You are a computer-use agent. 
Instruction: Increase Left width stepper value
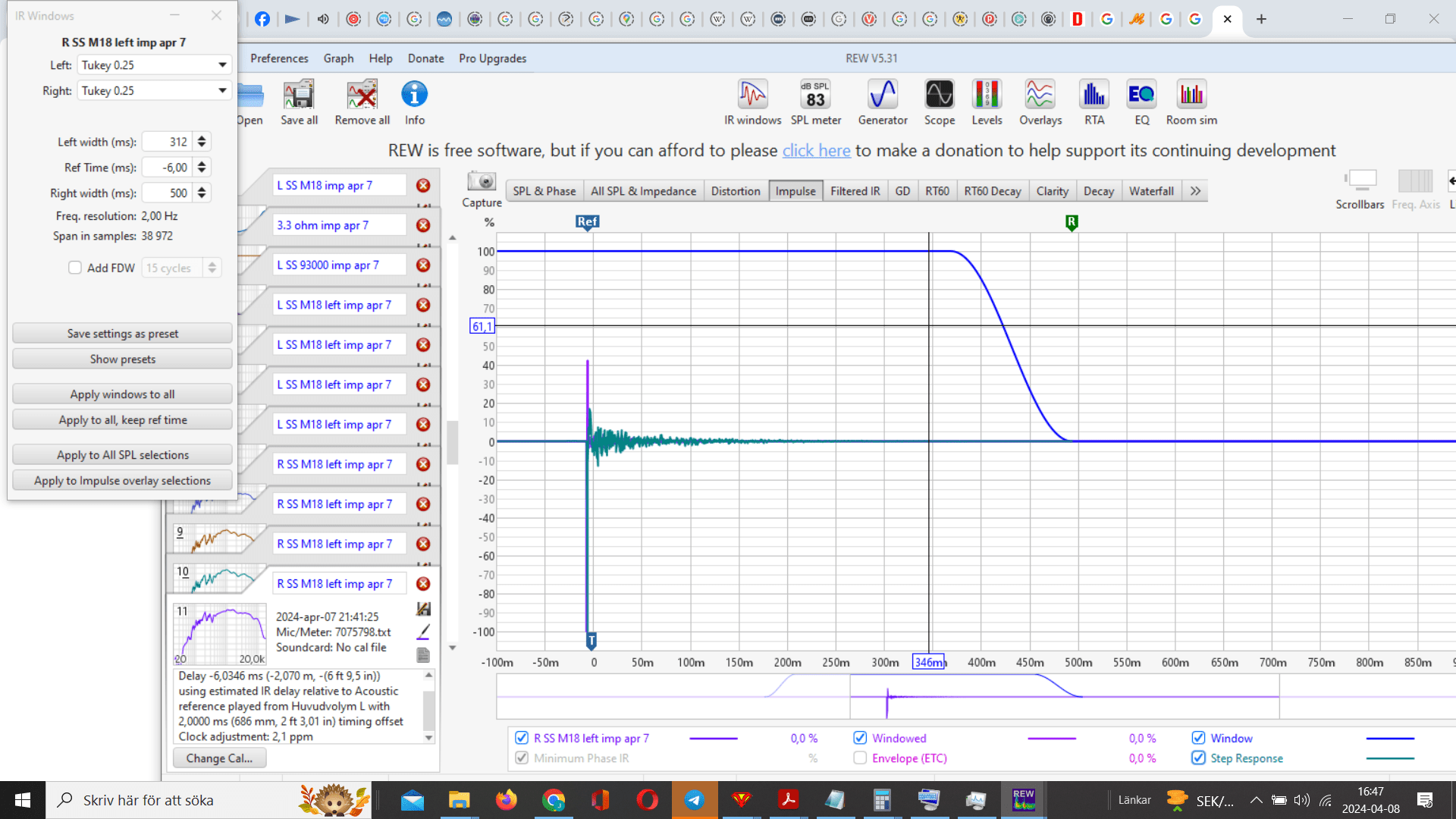point(202,138)
